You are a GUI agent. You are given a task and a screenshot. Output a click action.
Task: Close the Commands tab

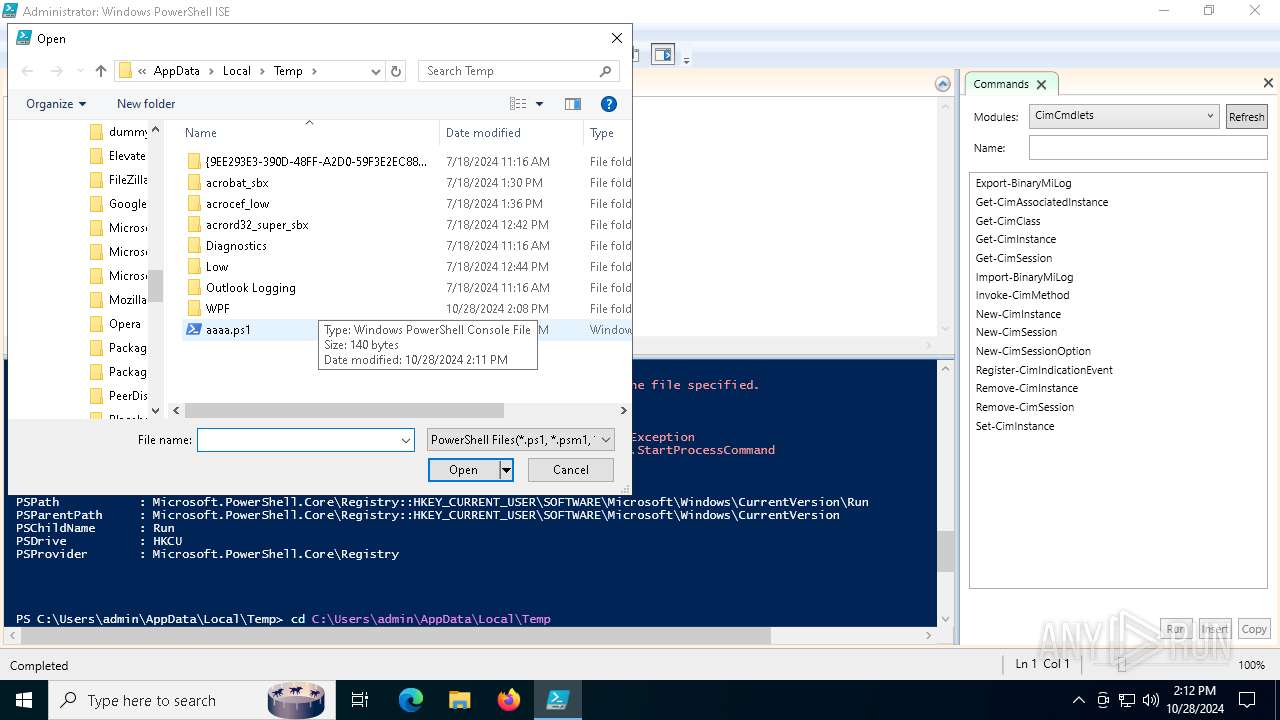[x=1041, y=85]
